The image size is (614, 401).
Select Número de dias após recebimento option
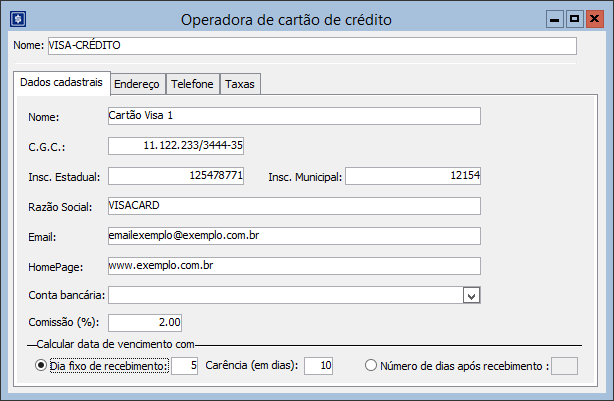[x=371, y=366]
